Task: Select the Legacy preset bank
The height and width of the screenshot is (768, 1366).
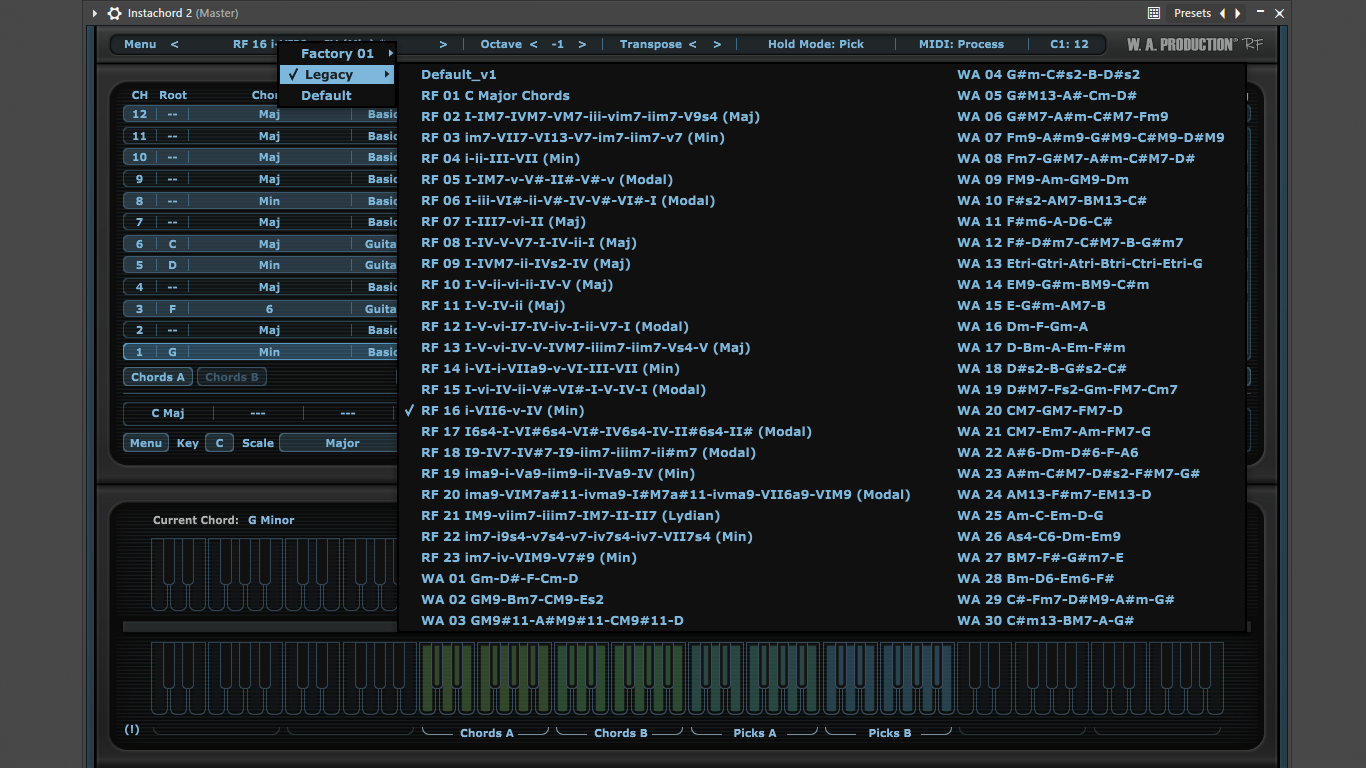Action: coord(337,74)
